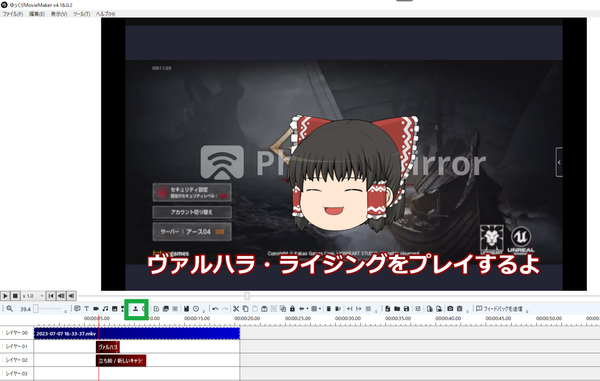Expand overflow arrow after the feedback button
The height and width of the screenshot is (381, 600).
click(527, 311)
